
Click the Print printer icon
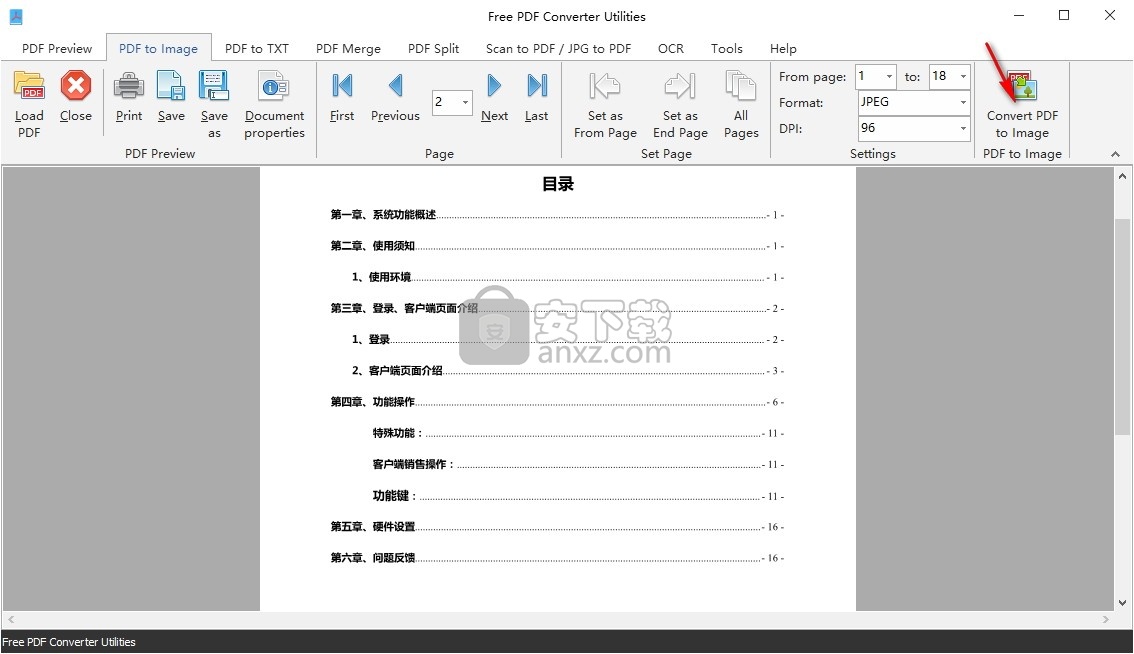pyautogui.click(x=129, y=86)
